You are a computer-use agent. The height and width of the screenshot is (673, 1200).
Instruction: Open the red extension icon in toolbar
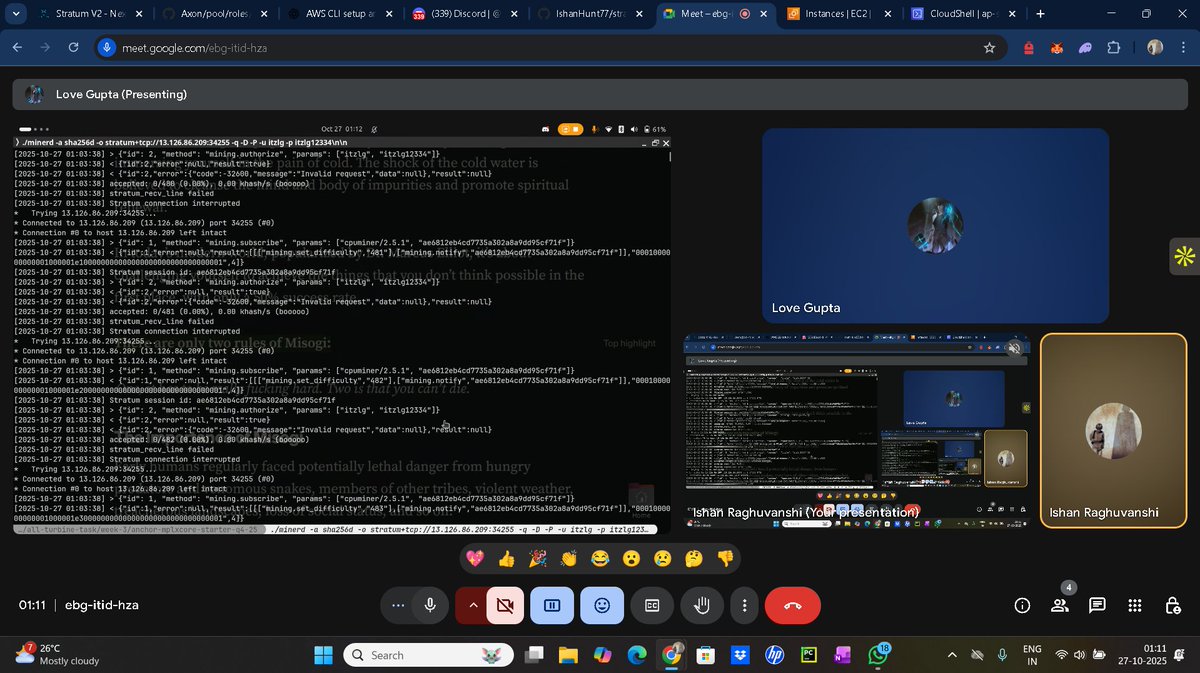pos(1028,47)
